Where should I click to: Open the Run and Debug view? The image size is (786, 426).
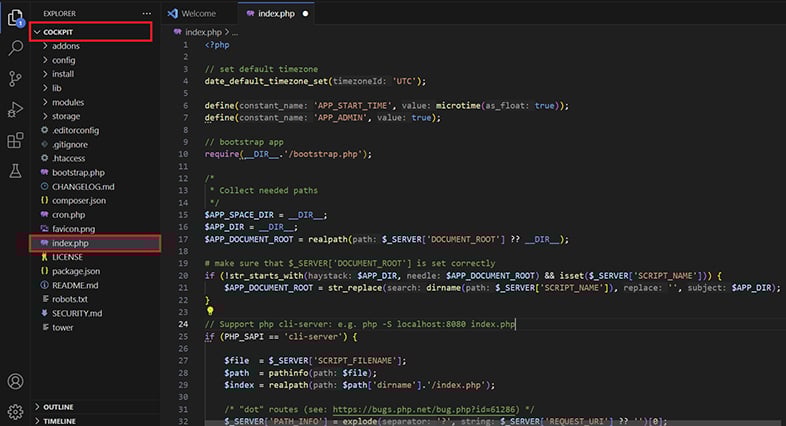[x=15, y=109]
